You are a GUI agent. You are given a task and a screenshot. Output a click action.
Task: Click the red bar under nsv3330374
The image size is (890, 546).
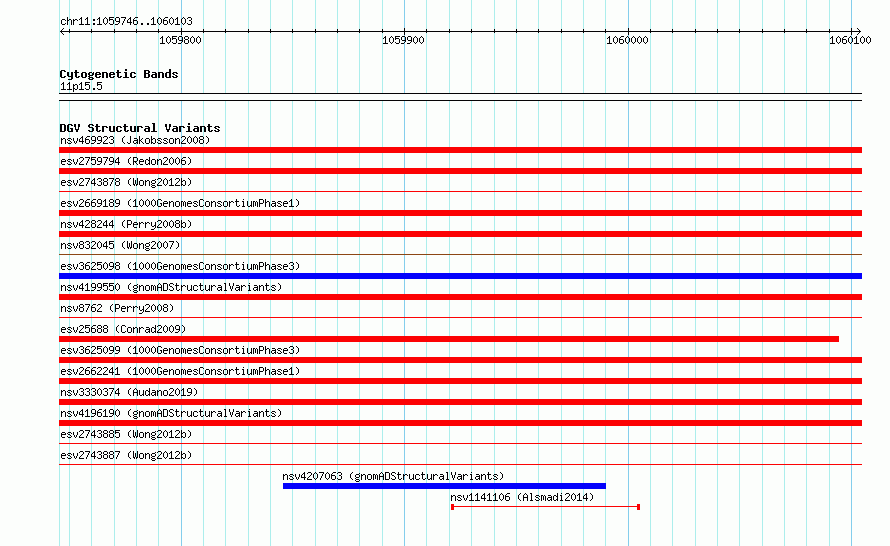pyautogui.click(x=460, y=402)
